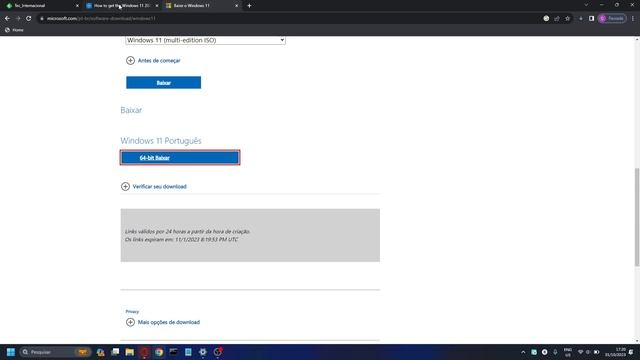Click the '64-bit Baixar' download button
This screenshot has width=640, height=360.
point(180,158)
